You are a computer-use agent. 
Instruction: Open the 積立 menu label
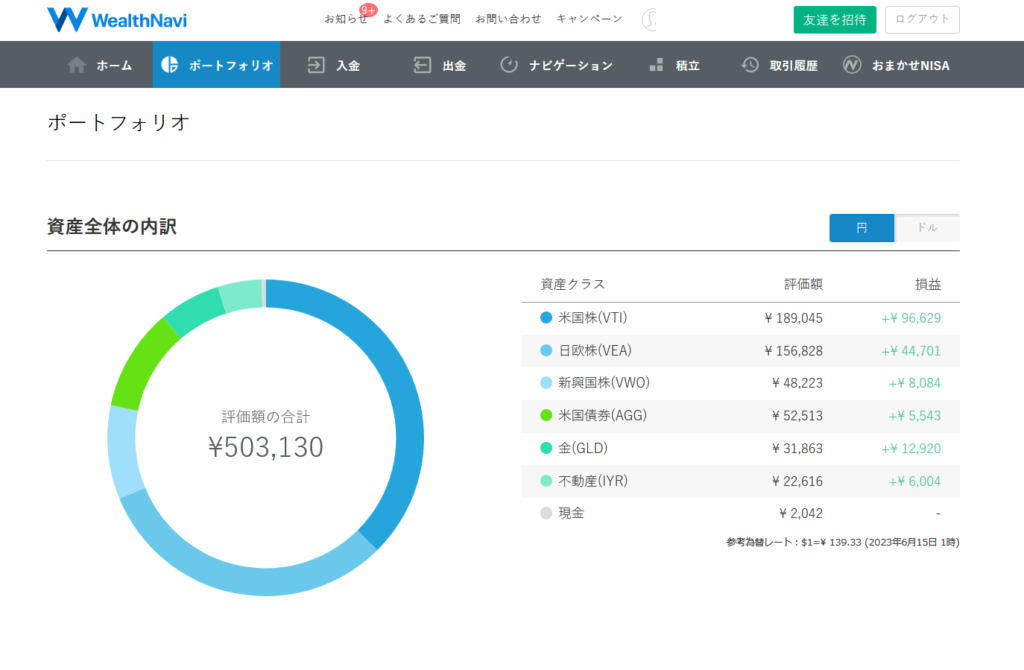tap(687, 65)
